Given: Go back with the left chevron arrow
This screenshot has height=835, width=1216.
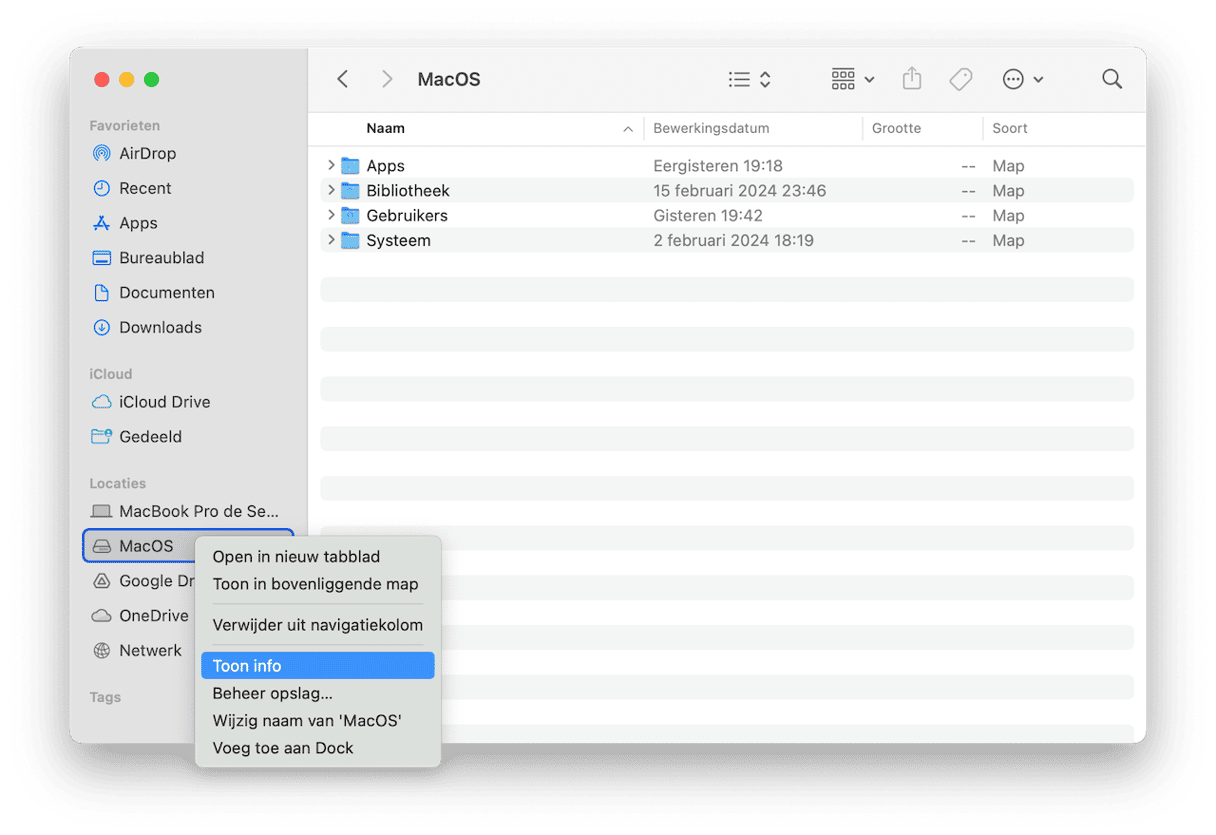Looking at the screenshot, I should (x=343, y=79).
